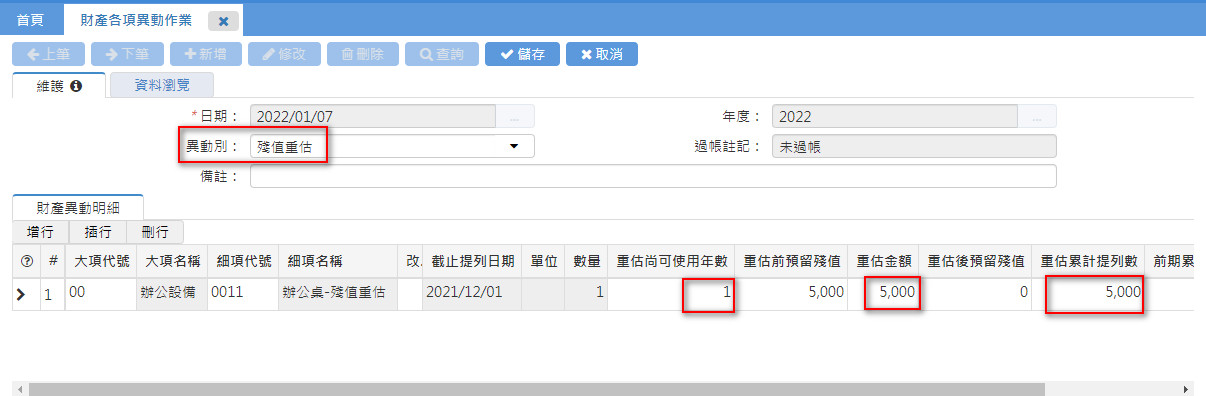Click the row selector arrow for row 1

click(20, 294)
